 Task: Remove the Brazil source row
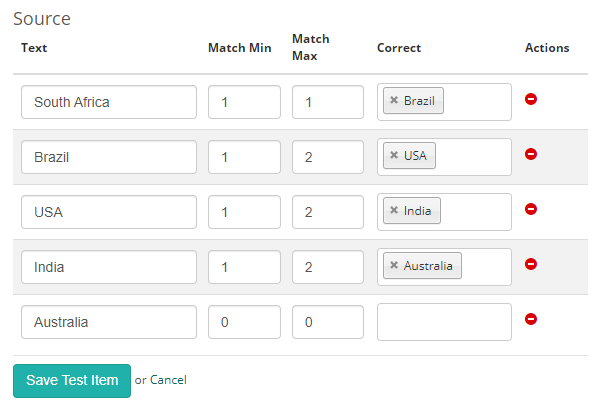pos(531,154)
